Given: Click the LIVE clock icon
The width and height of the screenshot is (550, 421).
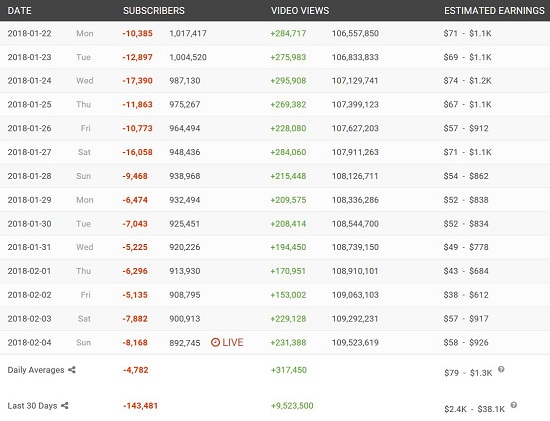Looking at the screenshot, I should [x=215, y=342].
